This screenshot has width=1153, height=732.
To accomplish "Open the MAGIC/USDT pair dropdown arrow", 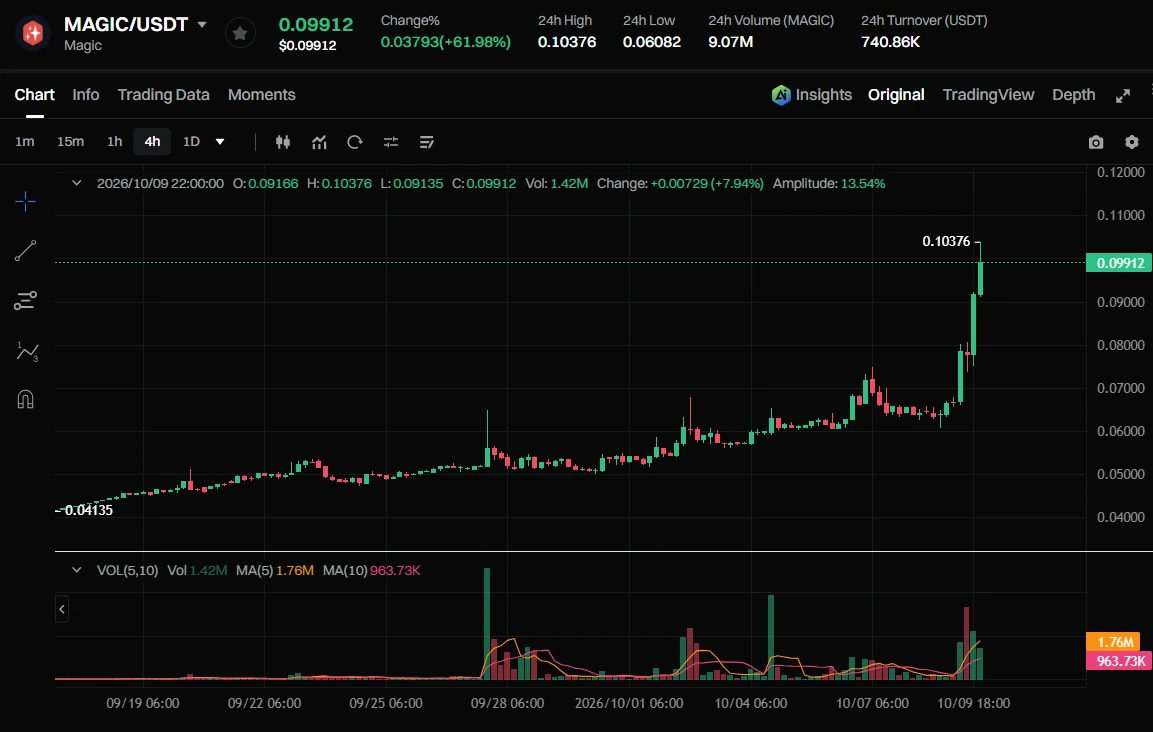I will (202, 24).
